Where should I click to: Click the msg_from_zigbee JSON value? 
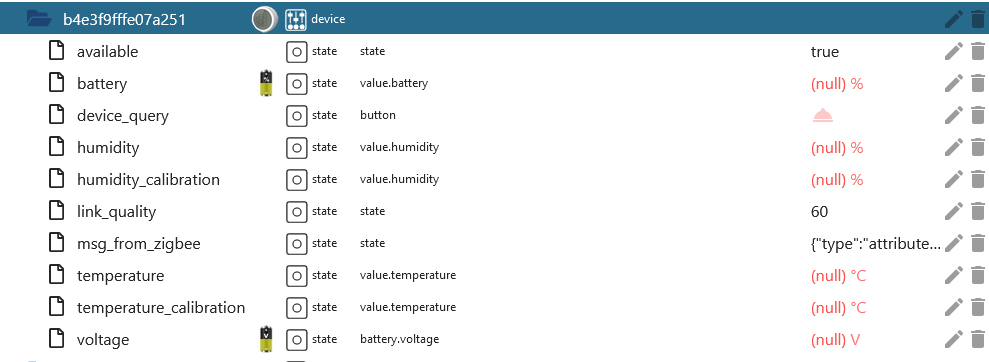tap(875, 243)
